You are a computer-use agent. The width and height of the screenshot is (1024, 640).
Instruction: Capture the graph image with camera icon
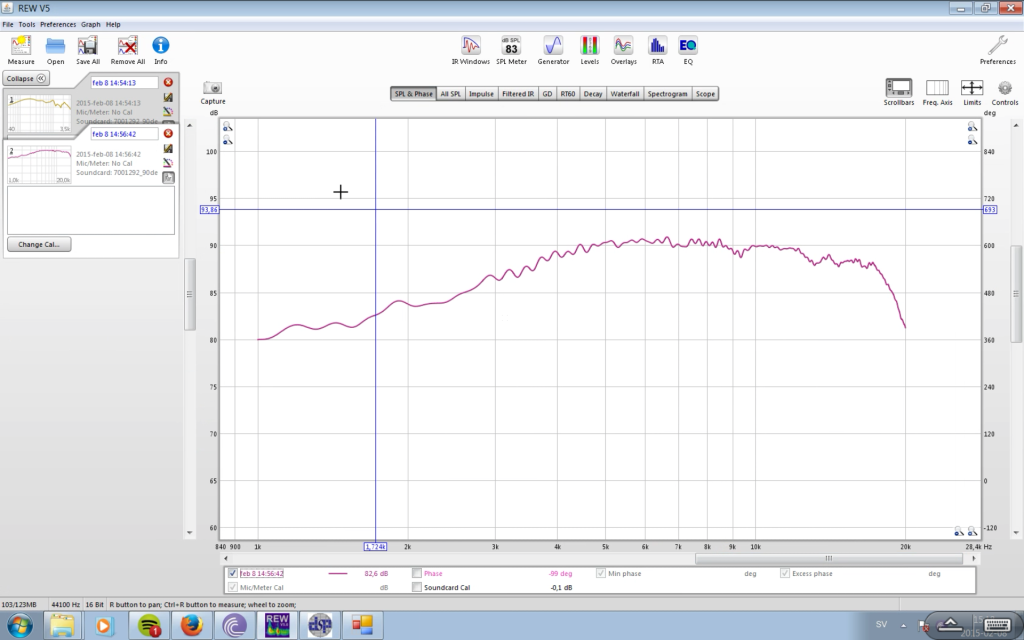tap(212, 88)
